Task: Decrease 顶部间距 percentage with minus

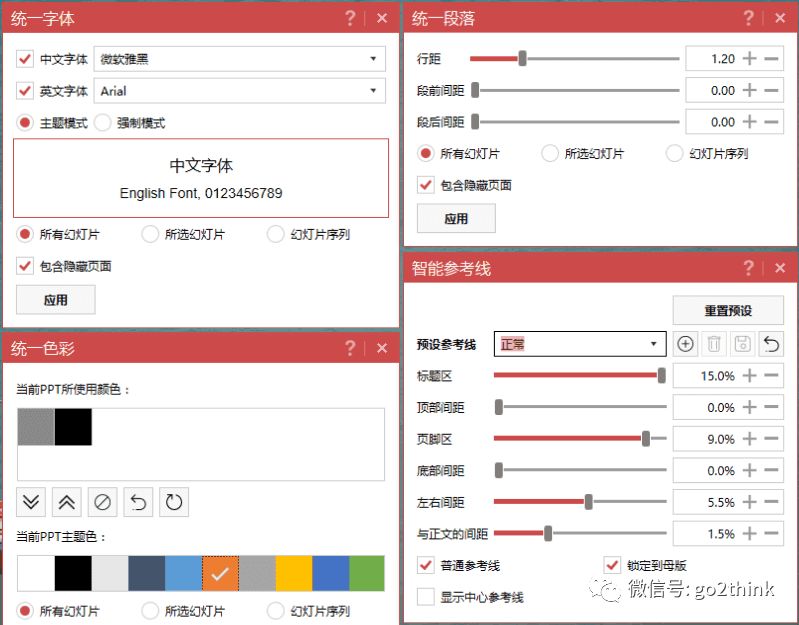Action: click(x=771, y=407)
